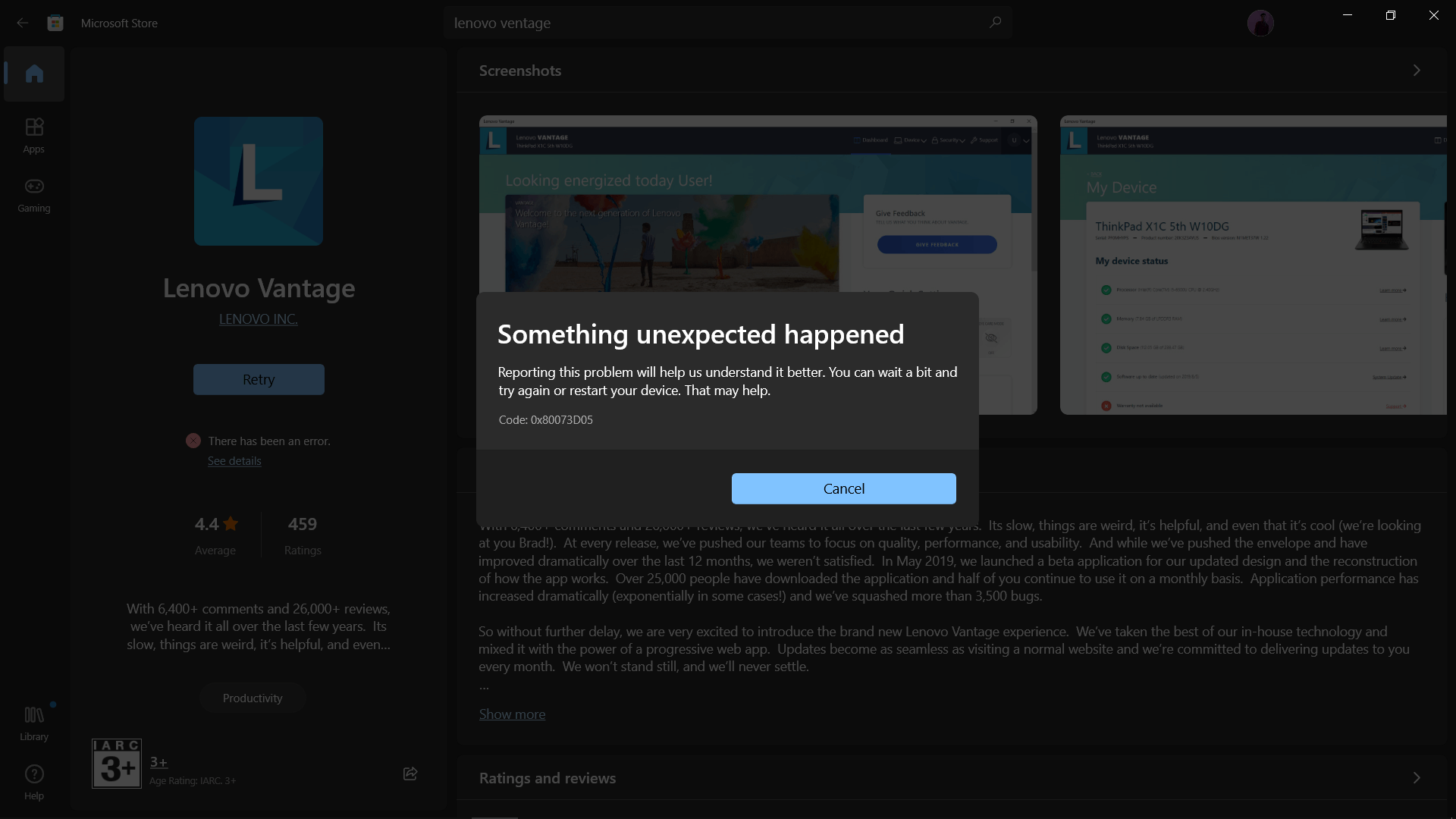The image size is (1456, 819).
Task: Expand description with Show more
Action: pyautogui.click(x=512, y=714)
